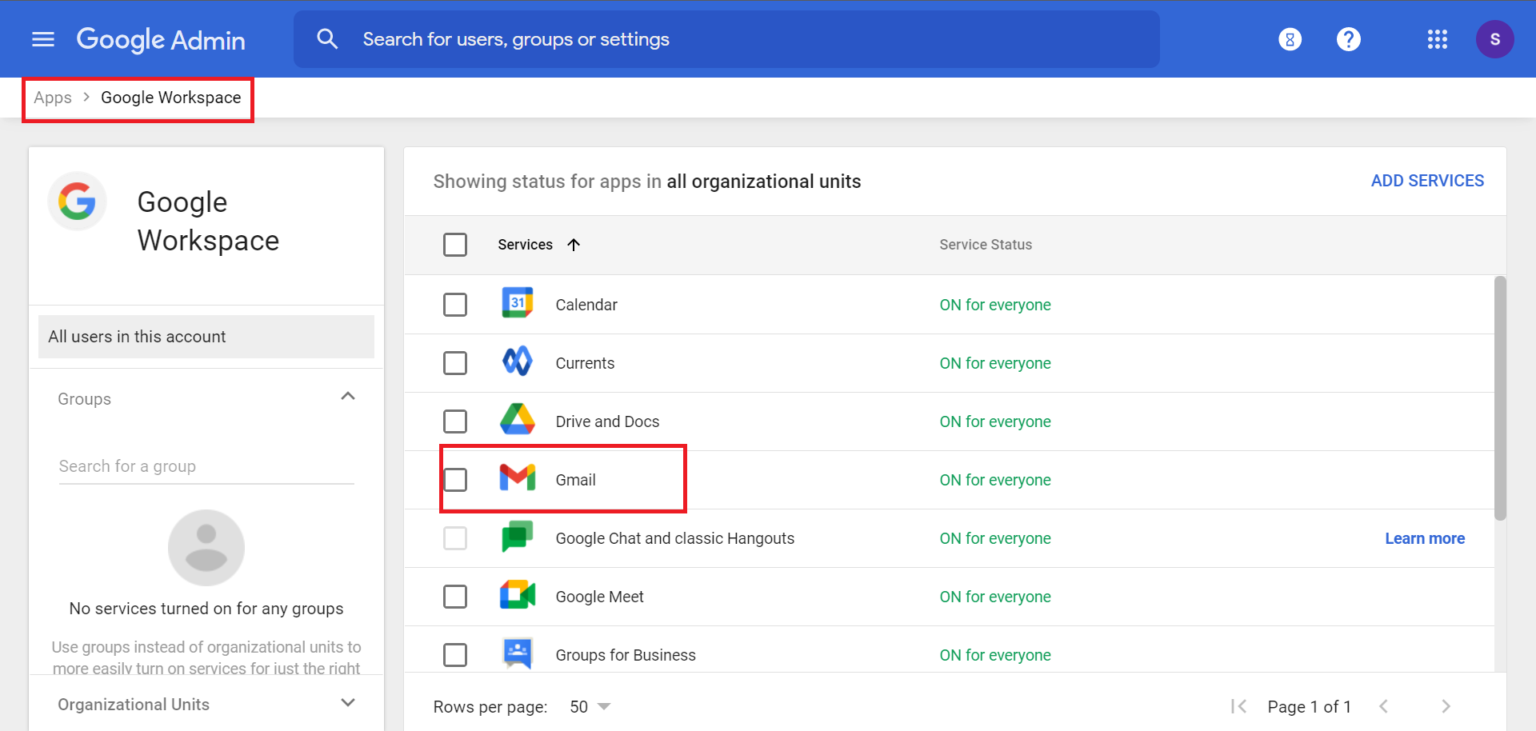Click Calendar's ON for everyone status

tap(995, 305)
